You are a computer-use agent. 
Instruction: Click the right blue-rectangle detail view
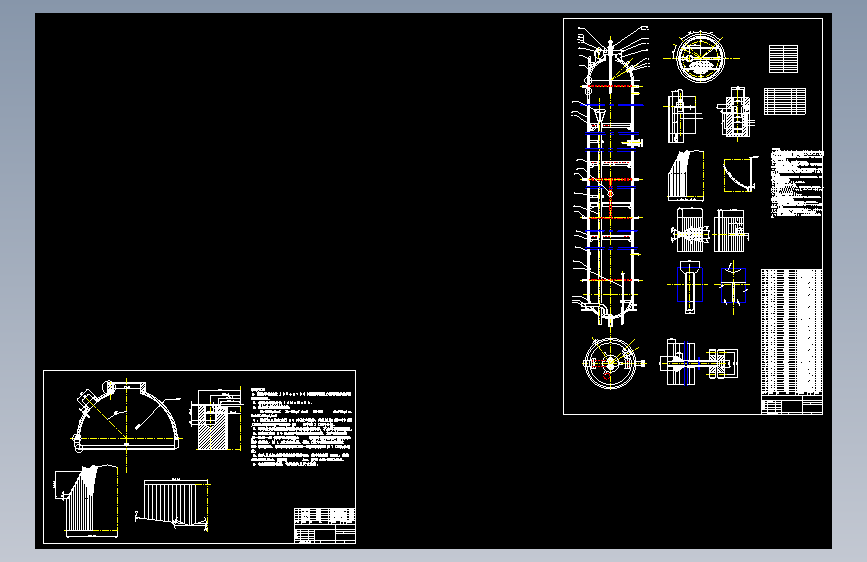pyautogui.click(x=733, y=287)
